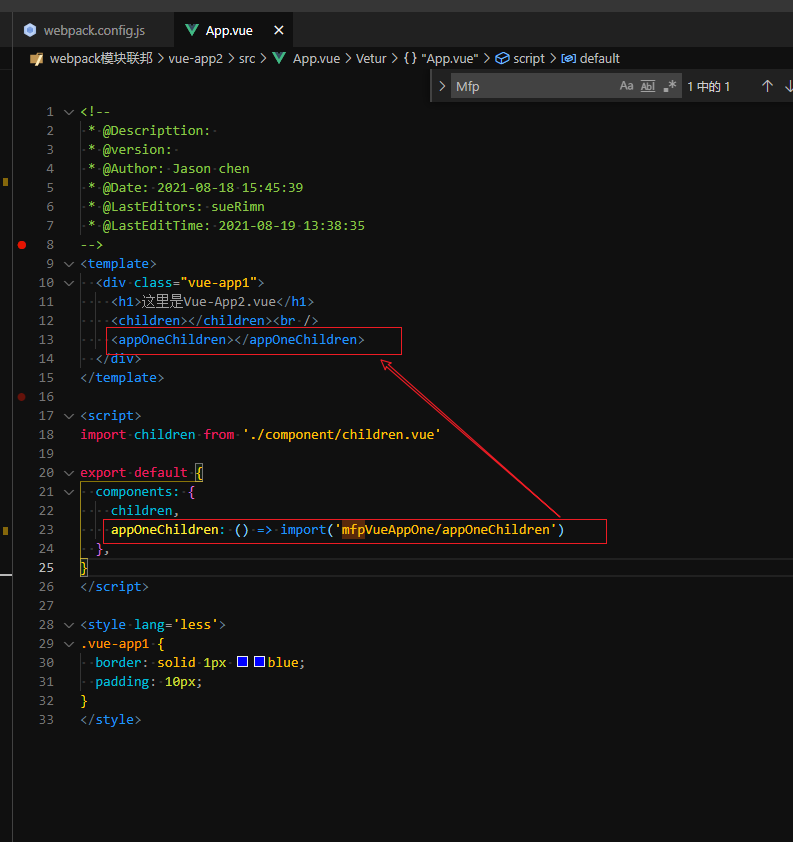Viewport: 793px width, 842px height.
Task: Click the closing </script> tag on line 26
Action: (x=114, y=587)
